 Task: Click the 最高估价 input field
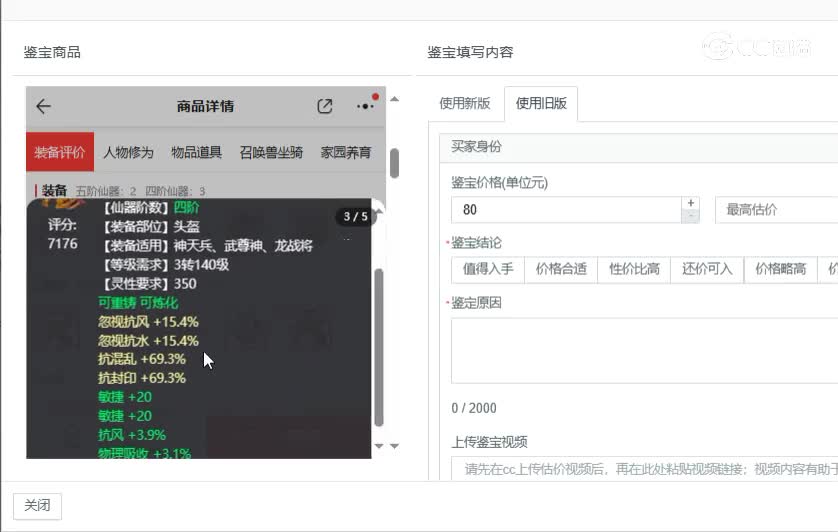[777, 210]
